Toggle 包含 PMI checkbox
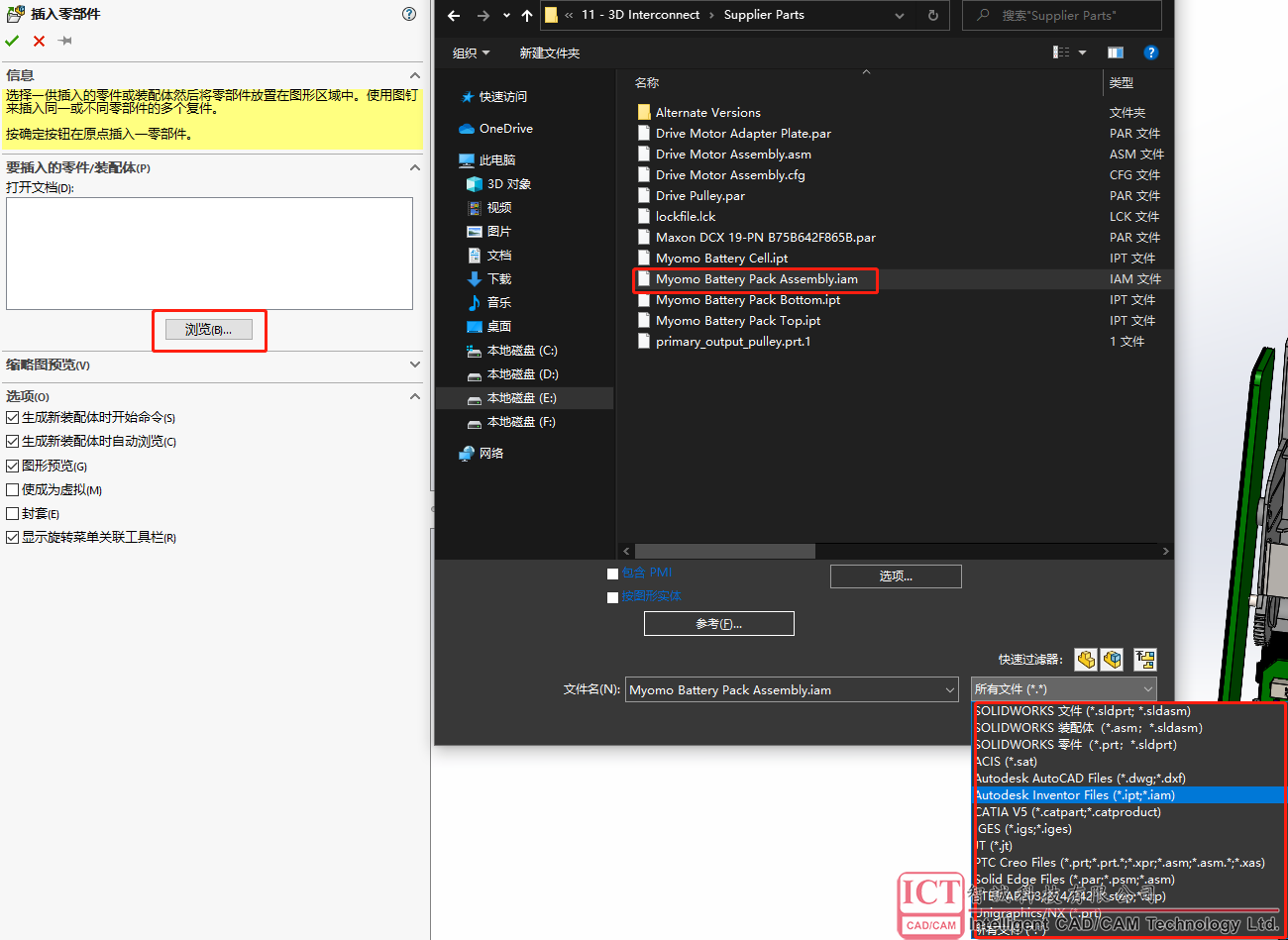 (x=612, y=574)
